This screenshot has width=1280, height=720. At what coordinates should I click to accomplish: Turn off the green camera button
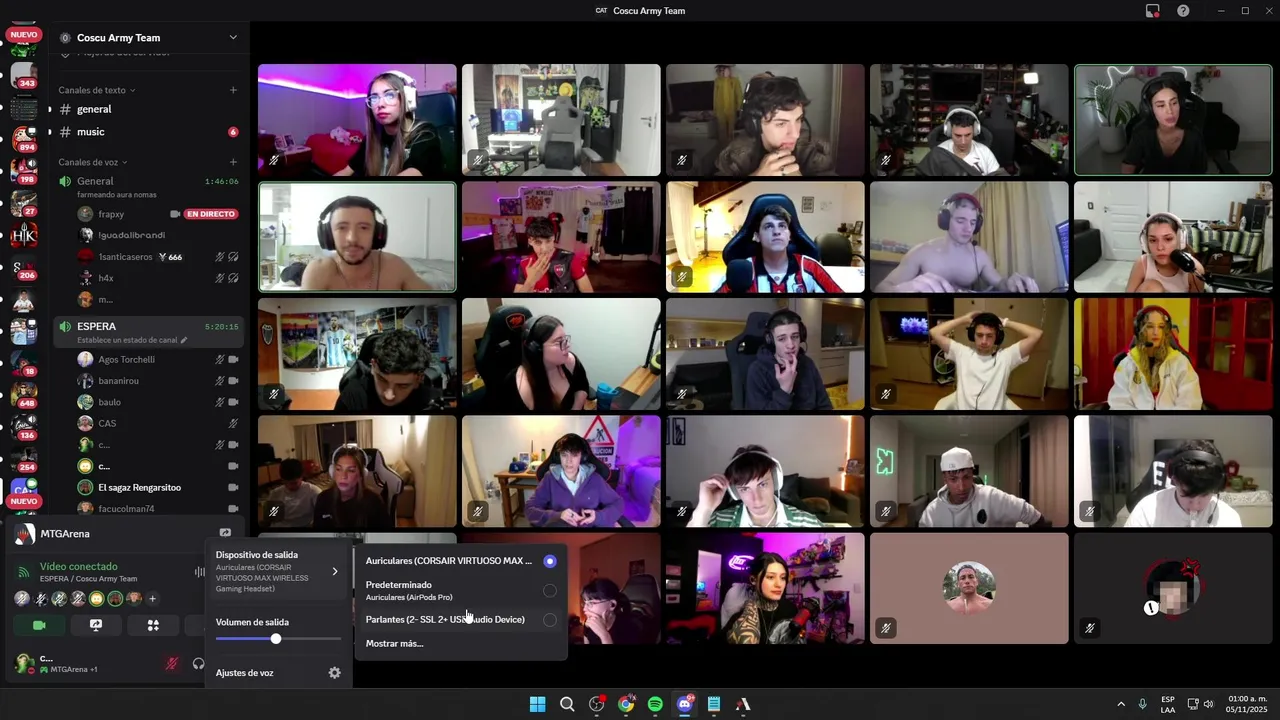tap(39, 625)
